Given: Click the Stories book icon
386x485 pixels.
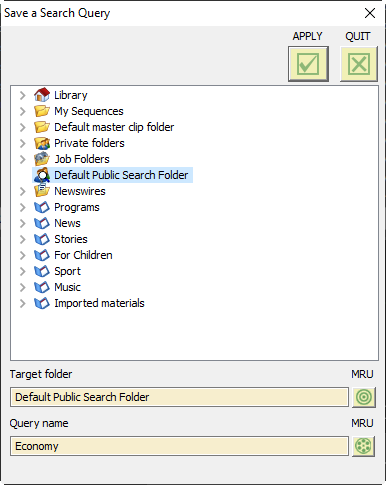Looking at the screenshot, I should 42,239.
